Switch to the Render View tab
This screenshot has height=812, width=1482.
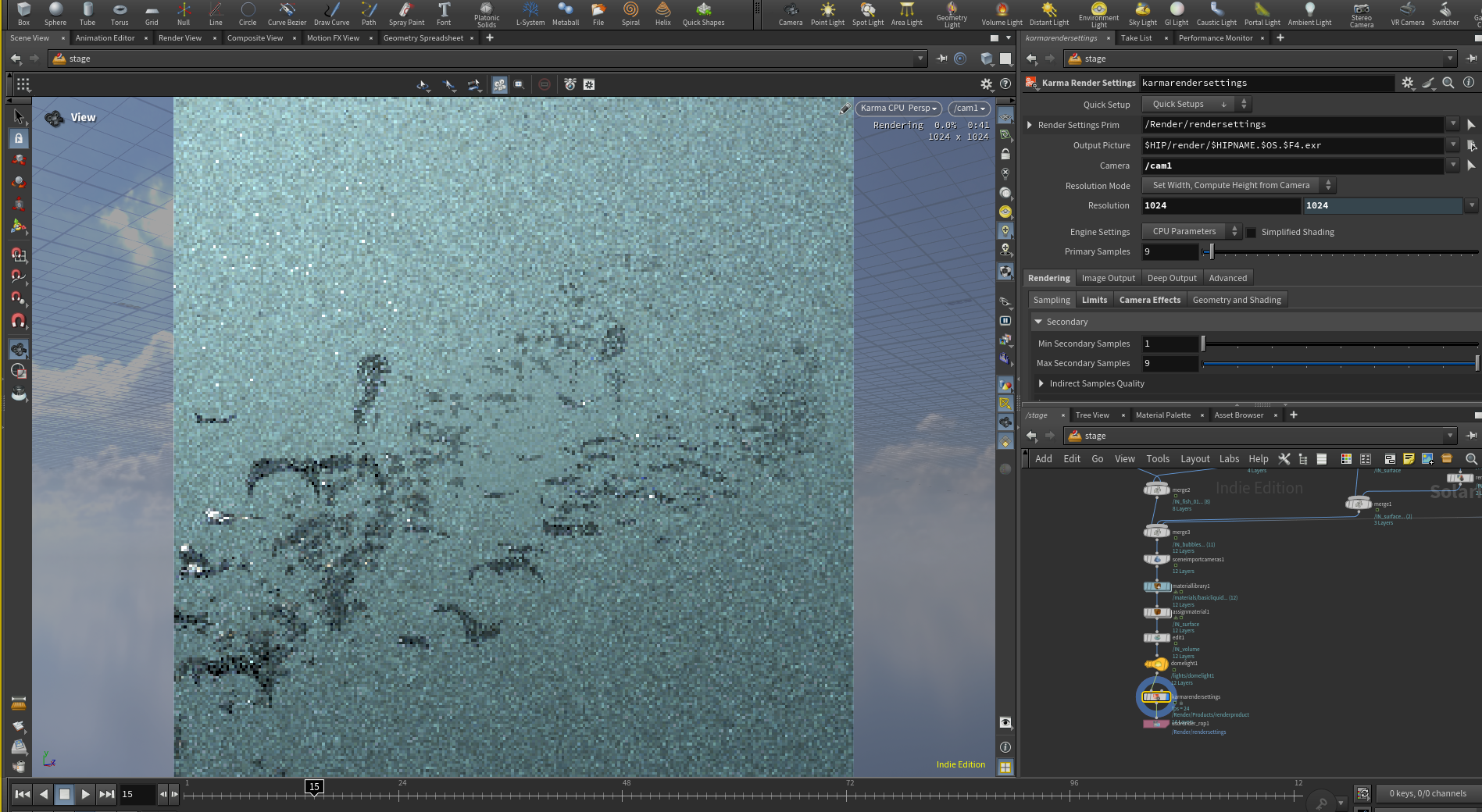180,37
